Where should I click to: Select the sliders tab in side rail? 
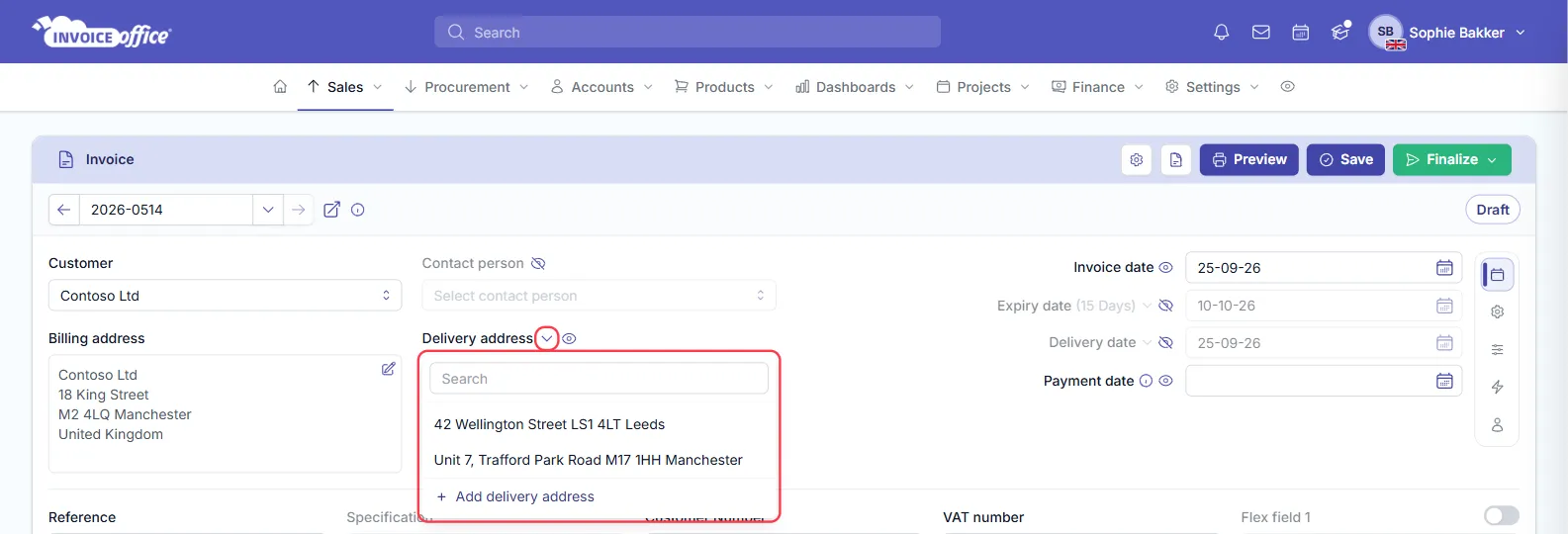point(1498,350)
